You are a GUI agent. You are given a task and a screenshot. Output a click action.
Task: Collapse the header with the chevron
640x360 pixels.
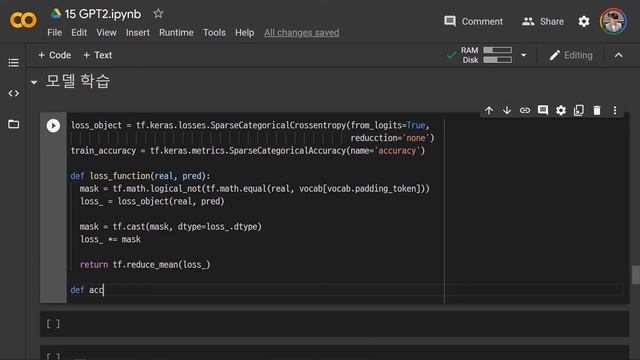click(x=618, y=55)
